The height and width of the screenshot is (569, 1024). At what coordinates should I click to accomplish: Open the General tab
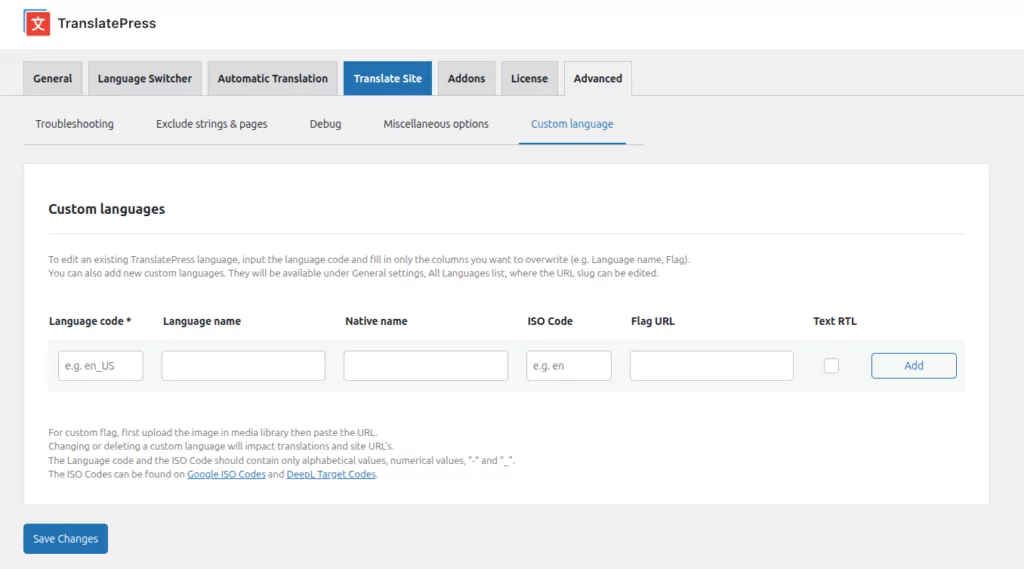pos(53,78)
